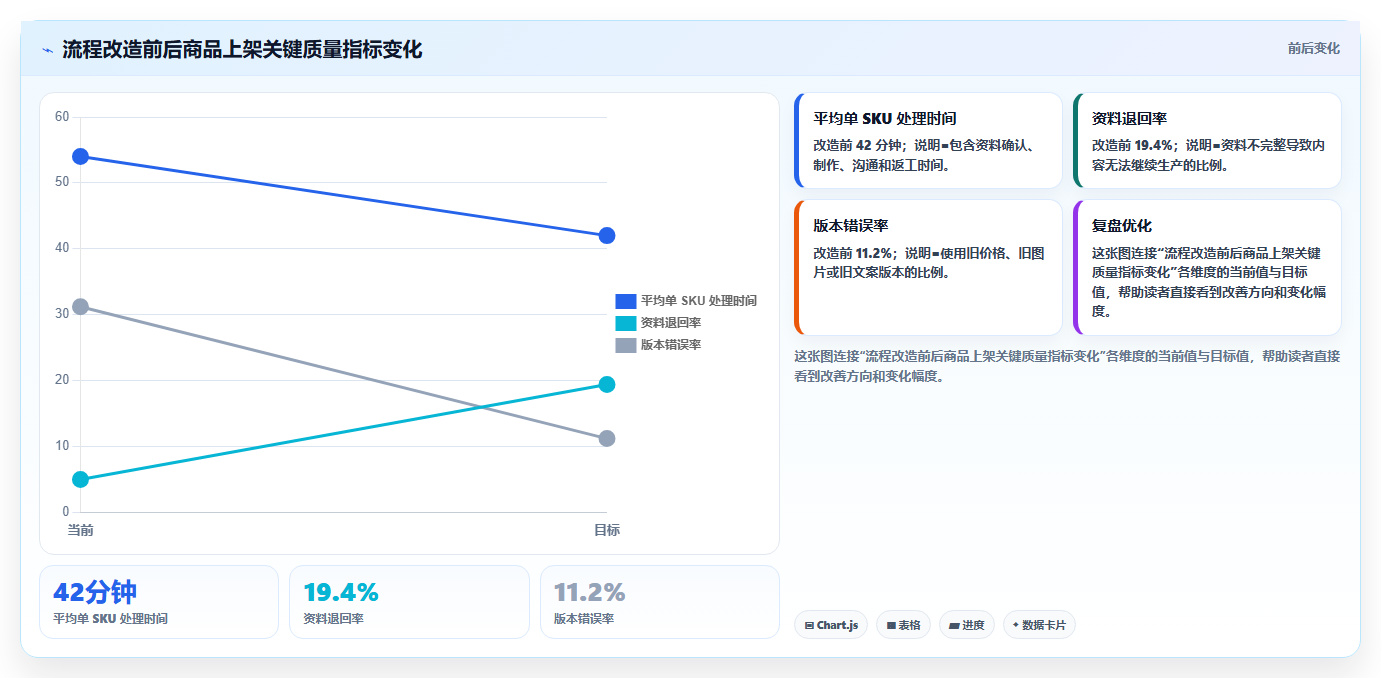Toggle the 版本错误率 legend color box

(x=626, y=345)
